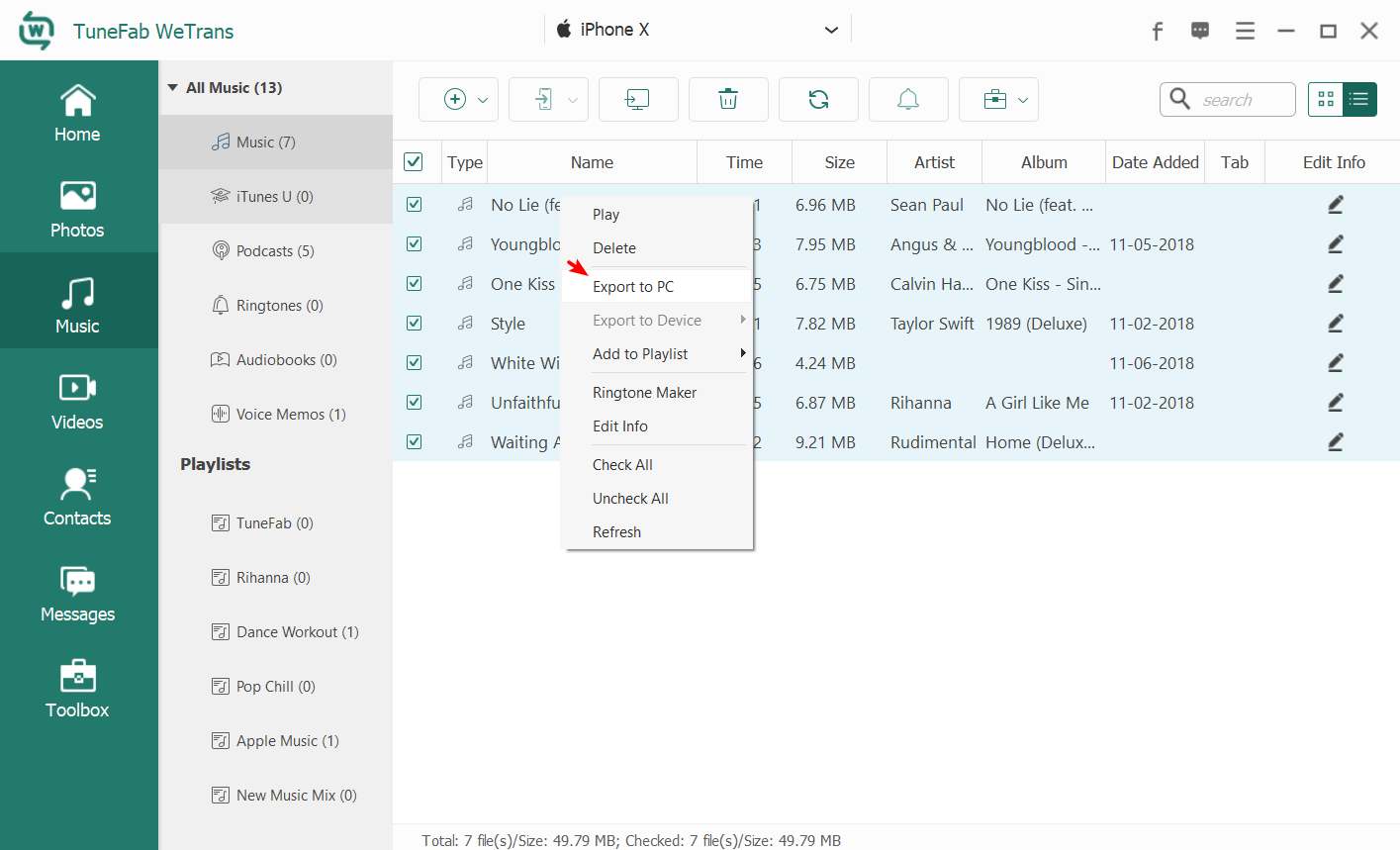Open the Toolbox section
The width and height of the screenshot is (1400, 850).
pyautogui.click(x=77, y=690)
